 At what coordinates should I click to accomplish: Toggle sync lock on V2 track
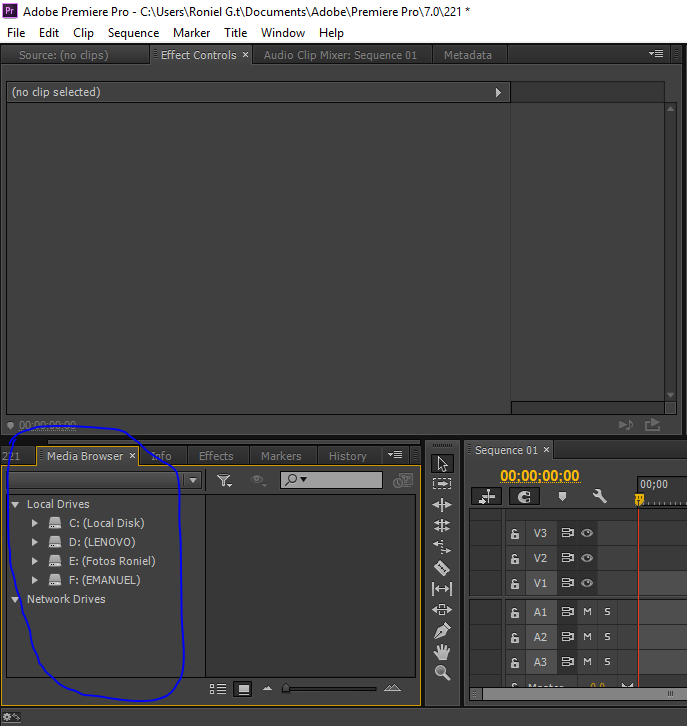(568, 558)
